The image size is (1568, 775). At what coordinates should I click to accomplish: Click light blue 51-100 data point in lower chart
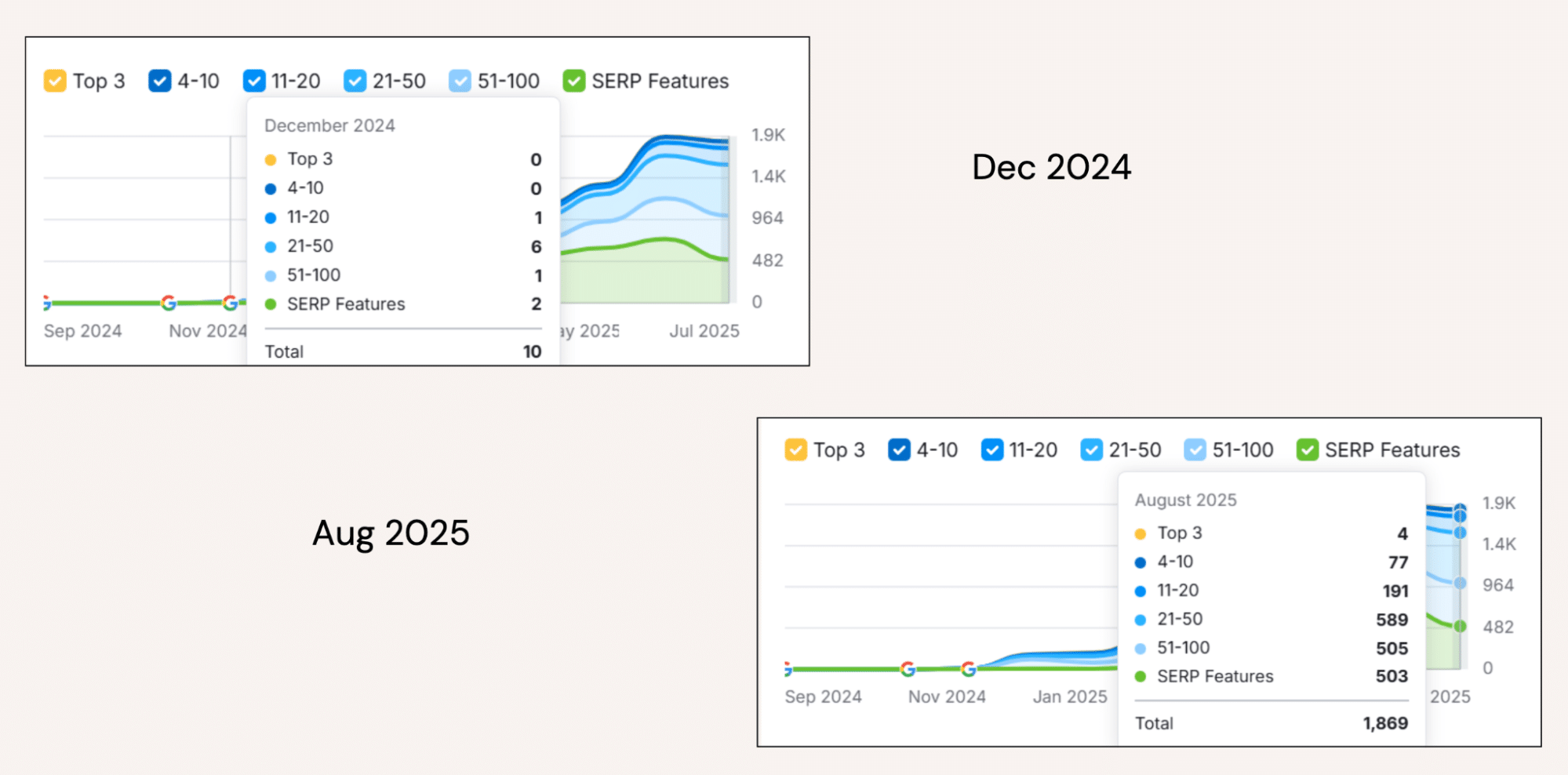click(1460, 583)
